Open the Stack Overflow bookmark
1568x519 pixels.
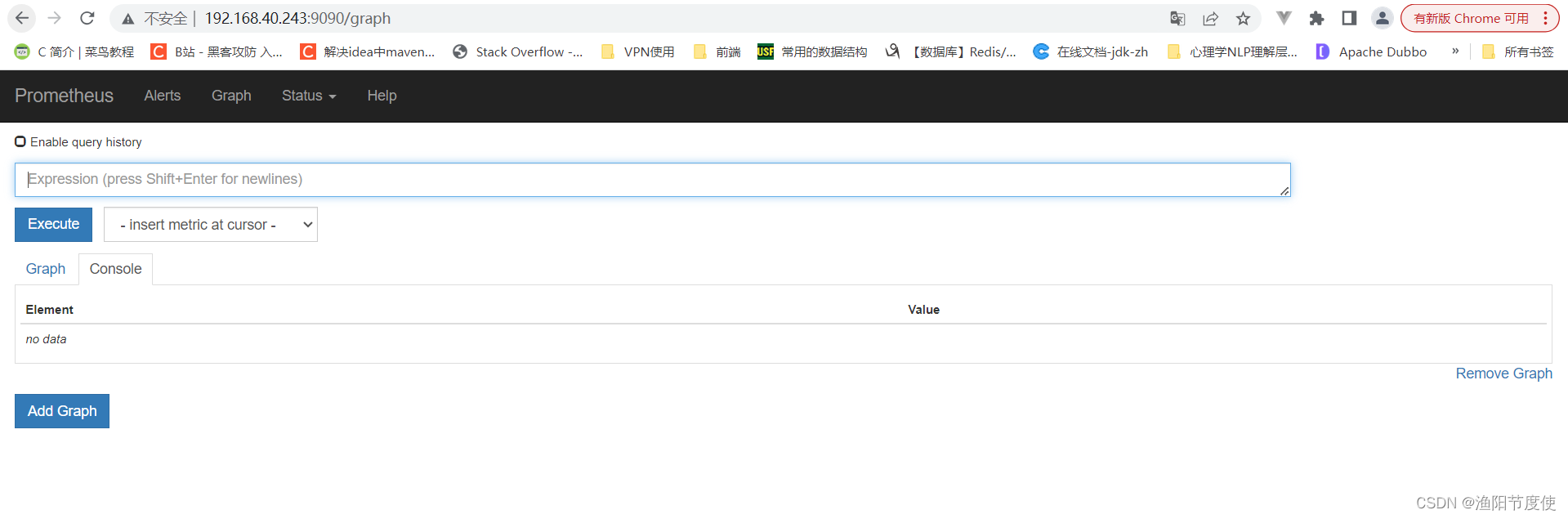pos(518,51)
